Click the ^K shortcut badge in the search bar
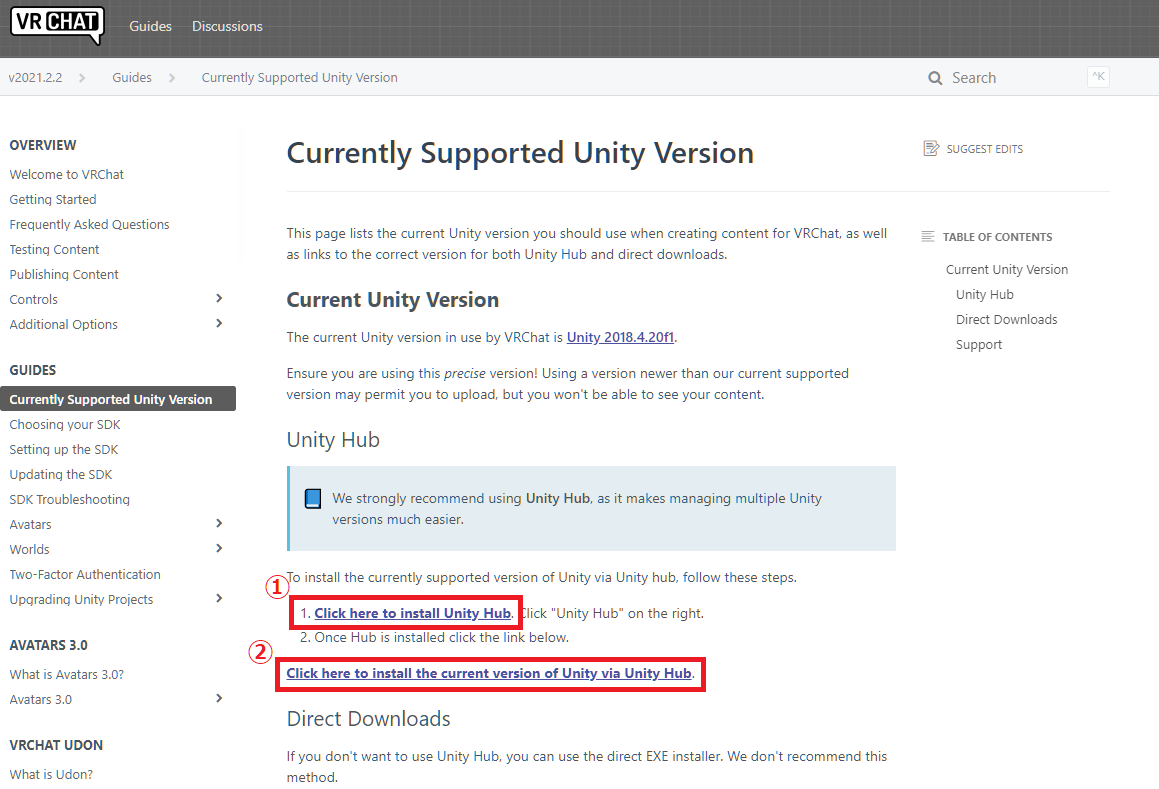Screen dimensions: 1159x789 click(1097, 76)
